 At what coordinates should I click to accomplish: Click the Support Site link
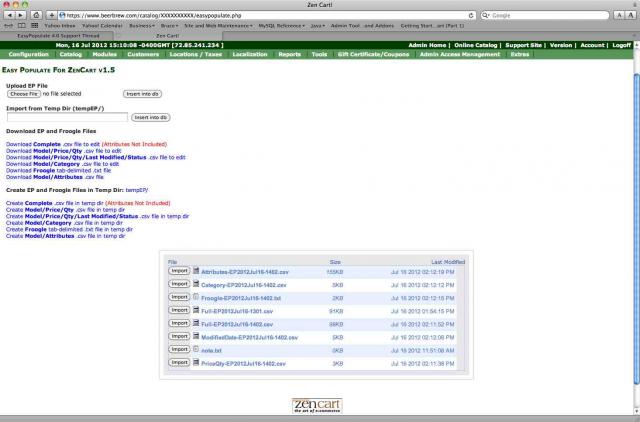pos(523,45)
